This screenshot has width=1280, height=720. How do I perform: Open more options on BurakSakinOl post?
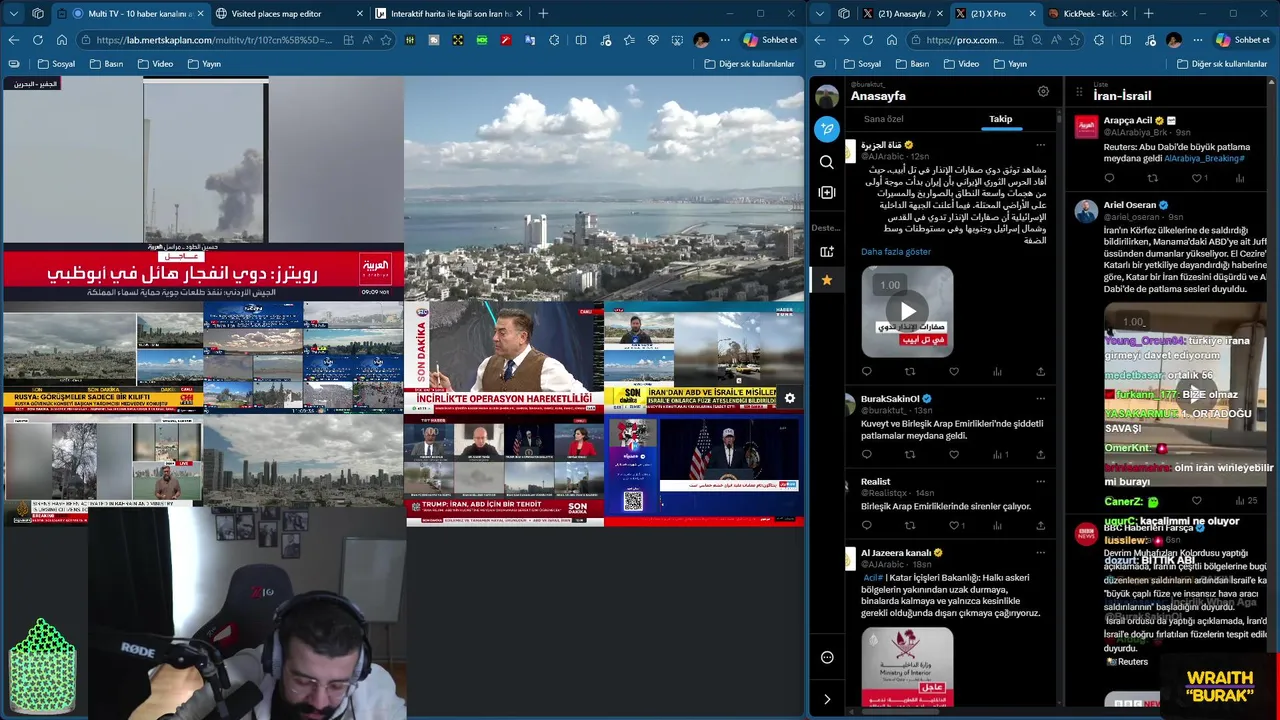pos(1040,398)
